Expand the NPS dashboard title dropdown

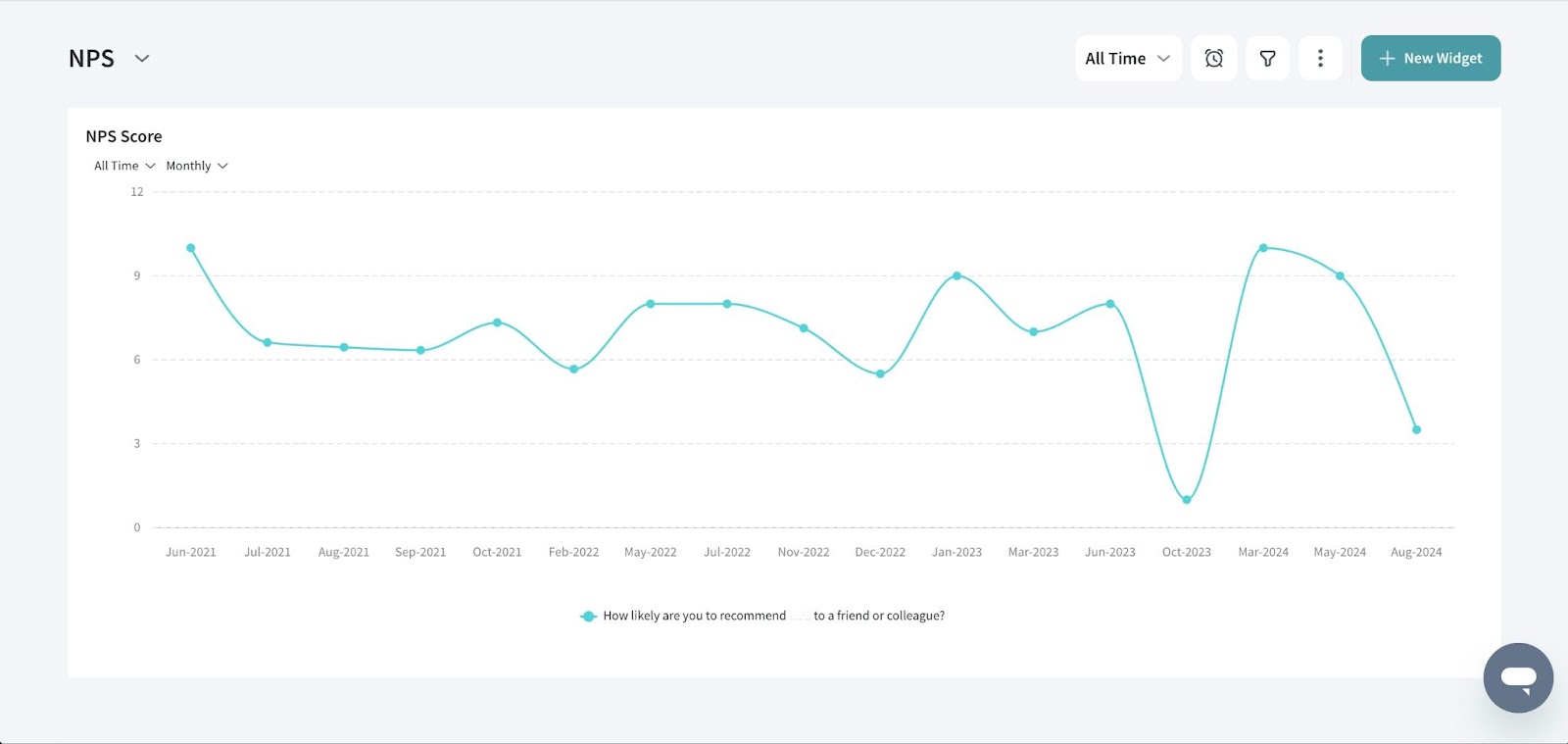coord(142,59)
